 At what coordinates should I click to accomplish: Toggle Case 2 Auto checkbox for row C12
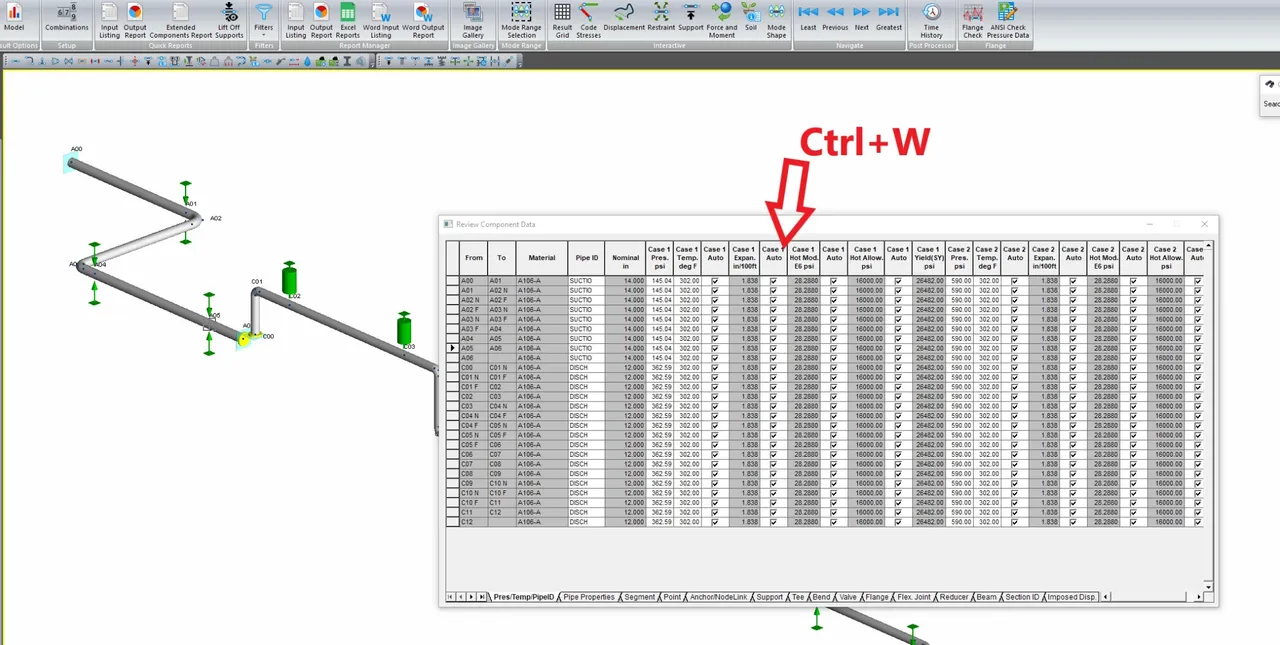(1014, 522)
